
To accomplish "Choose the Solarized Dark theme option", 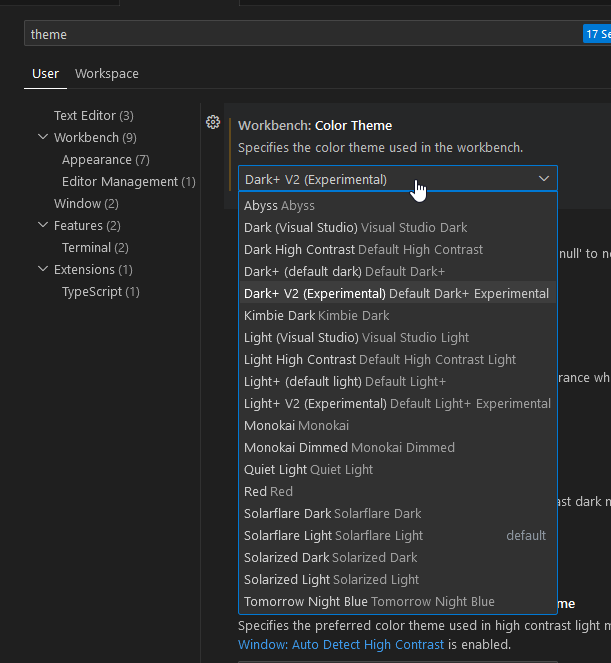I will pos(398,557).
